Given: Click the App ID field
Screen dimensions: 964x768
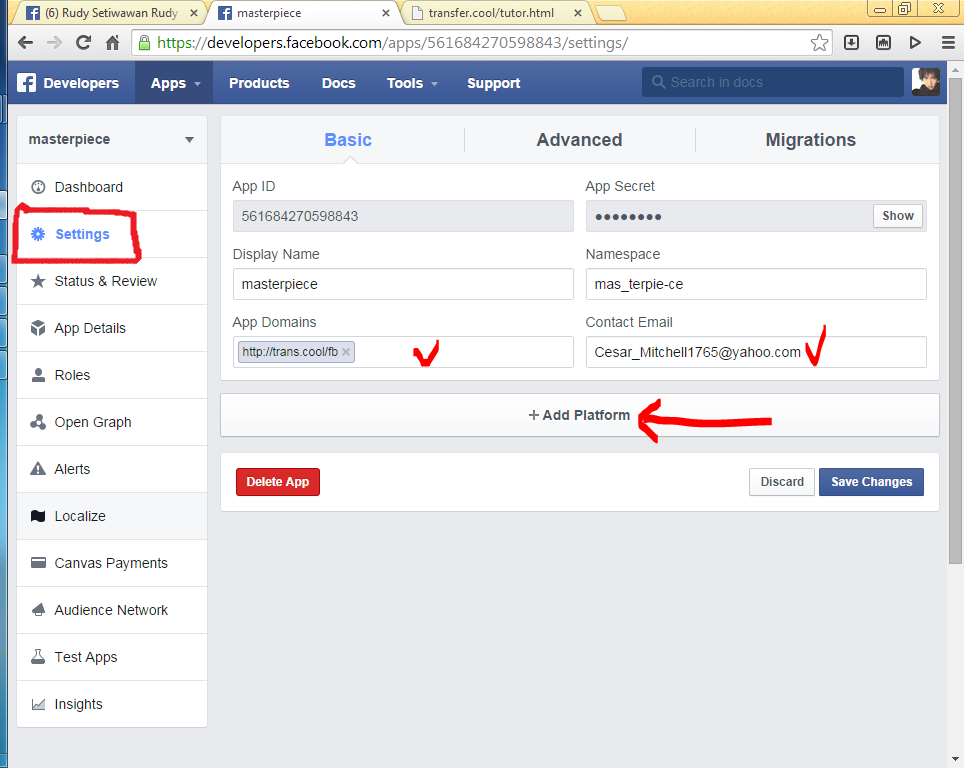Looking at the screenshot, I should click(x=403, y=216).
